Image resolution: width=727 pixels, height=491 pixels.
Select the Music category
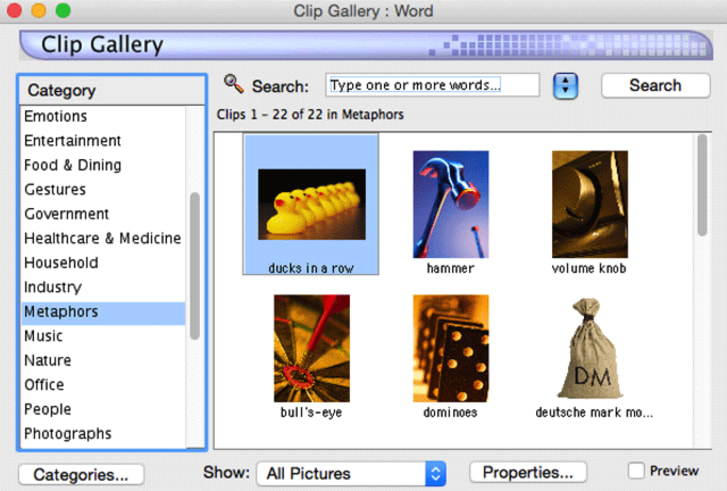click(103, 336)
